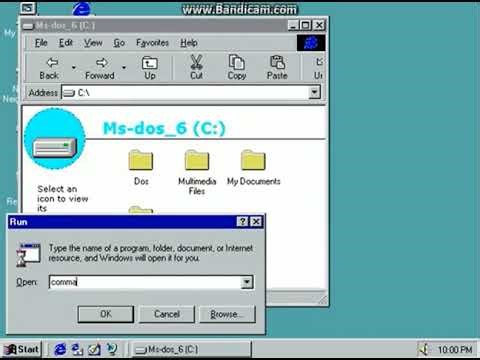Click the View Channels Quick Launch icon

pyautogui.click(x=112, y=349)
